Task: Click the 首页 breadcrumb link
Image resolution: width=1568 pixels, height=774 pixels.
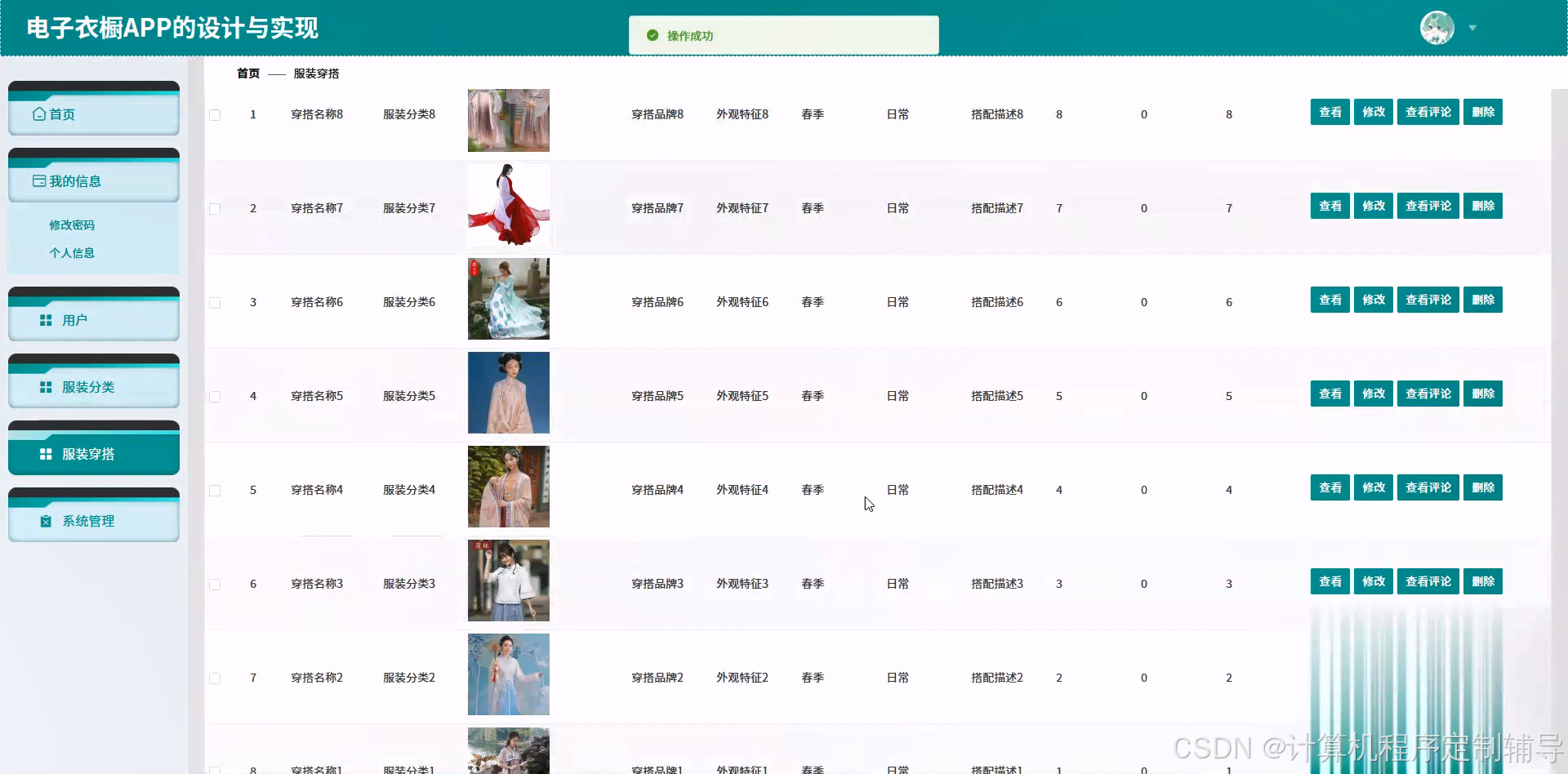Action: [248, 73]
